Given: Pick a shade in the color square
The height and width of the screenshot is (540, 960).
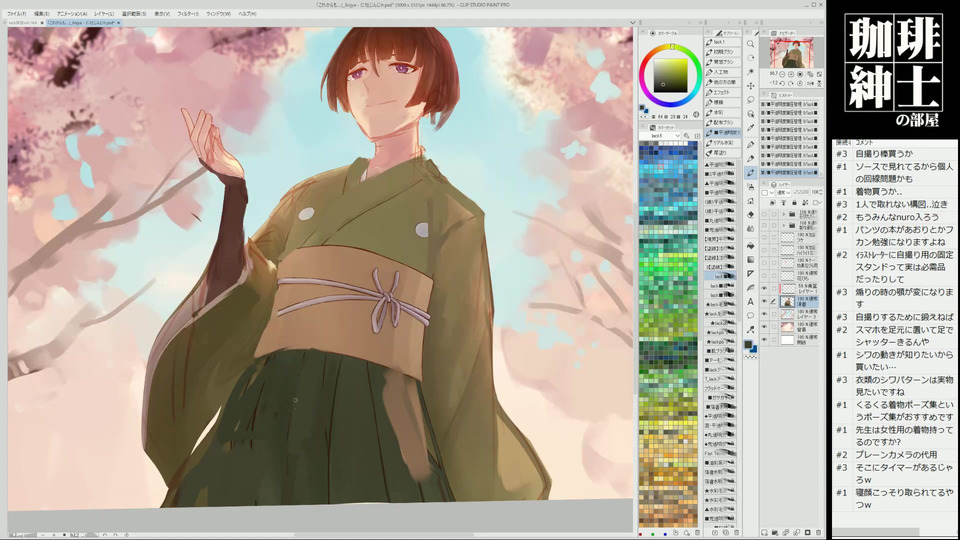Looking at the screenshot, I should coord(671,75).
